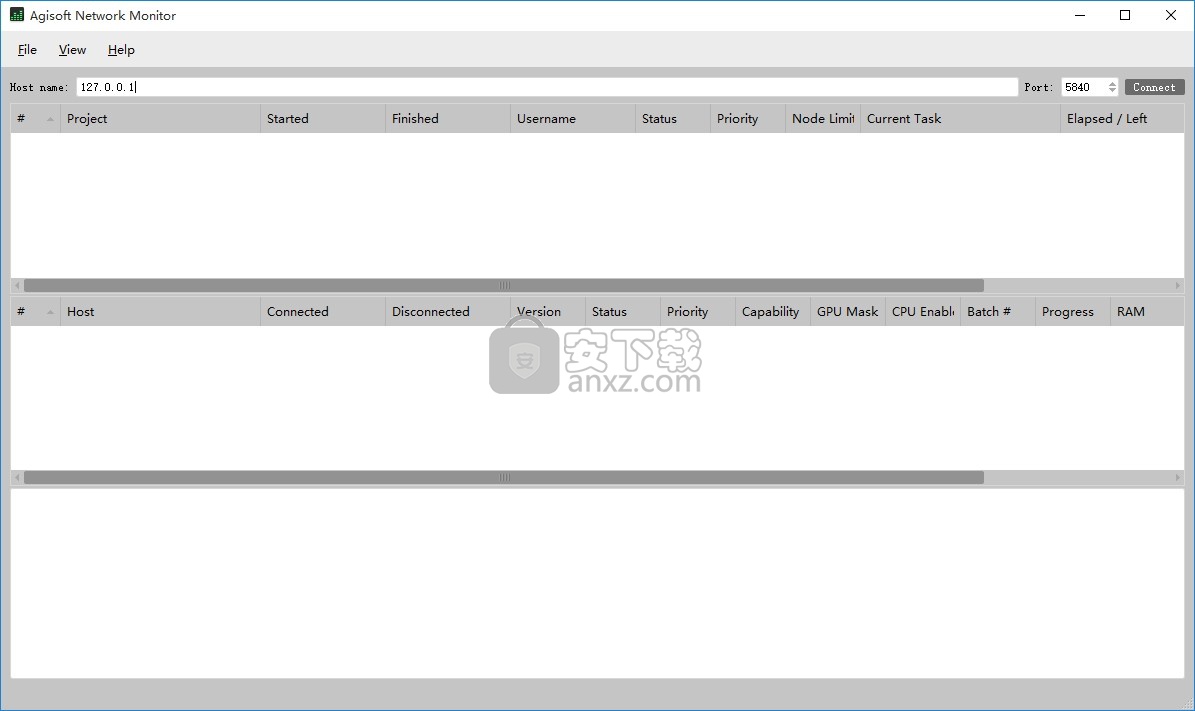The image size is (1195, 711).
Task: Sort projects by the # column
Action: (x=35, y=119)
